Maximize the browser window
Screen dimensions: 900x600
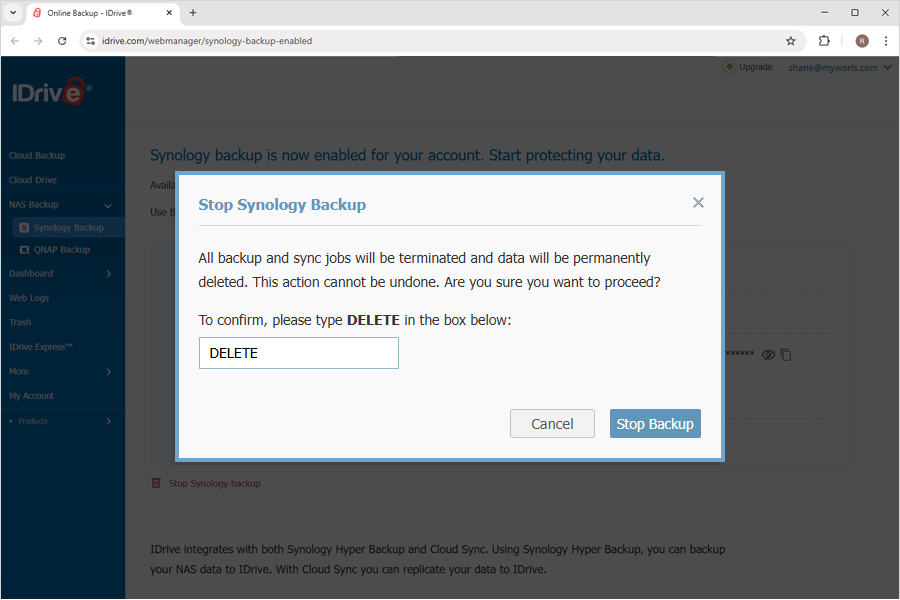(x=855, y=13)
